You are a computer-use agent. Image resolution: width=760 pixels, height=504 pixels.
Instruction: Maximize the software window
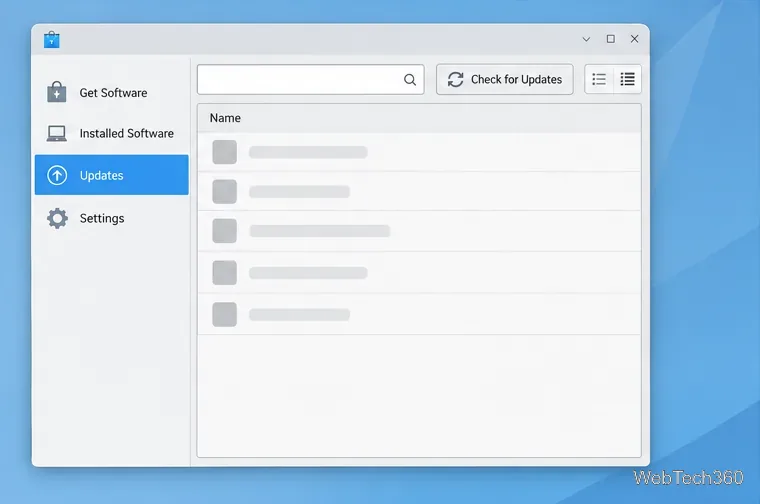[611, 39]
